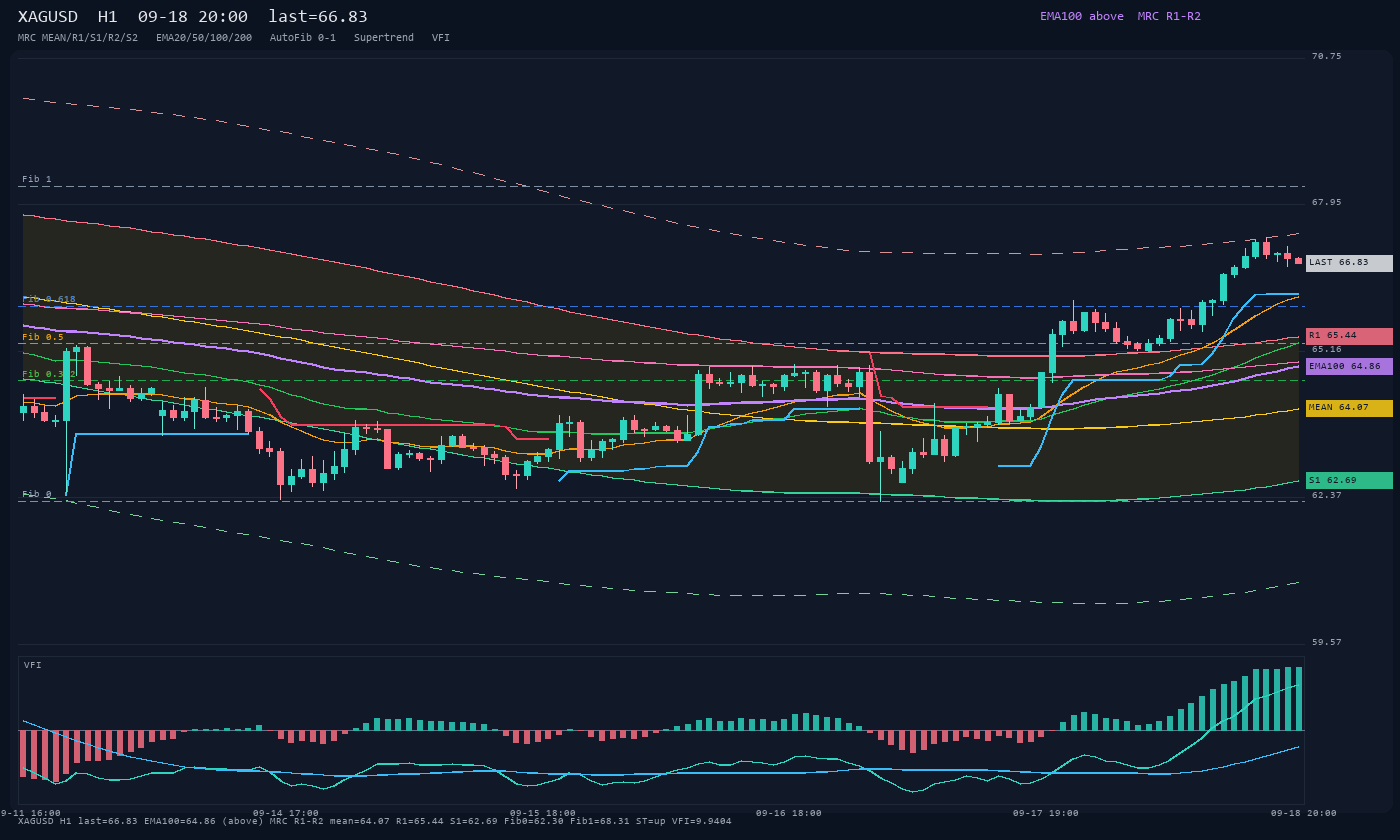This screenshot has width=1400, height=840.
Task: Click the 59.57 price axis value
Action: (x=1327, y=643)
